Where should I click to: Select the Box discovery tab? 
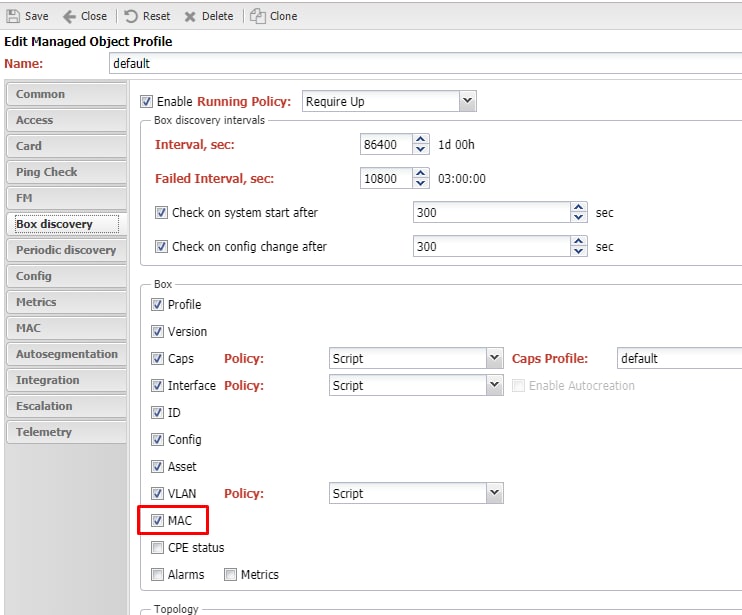[67, 224]
